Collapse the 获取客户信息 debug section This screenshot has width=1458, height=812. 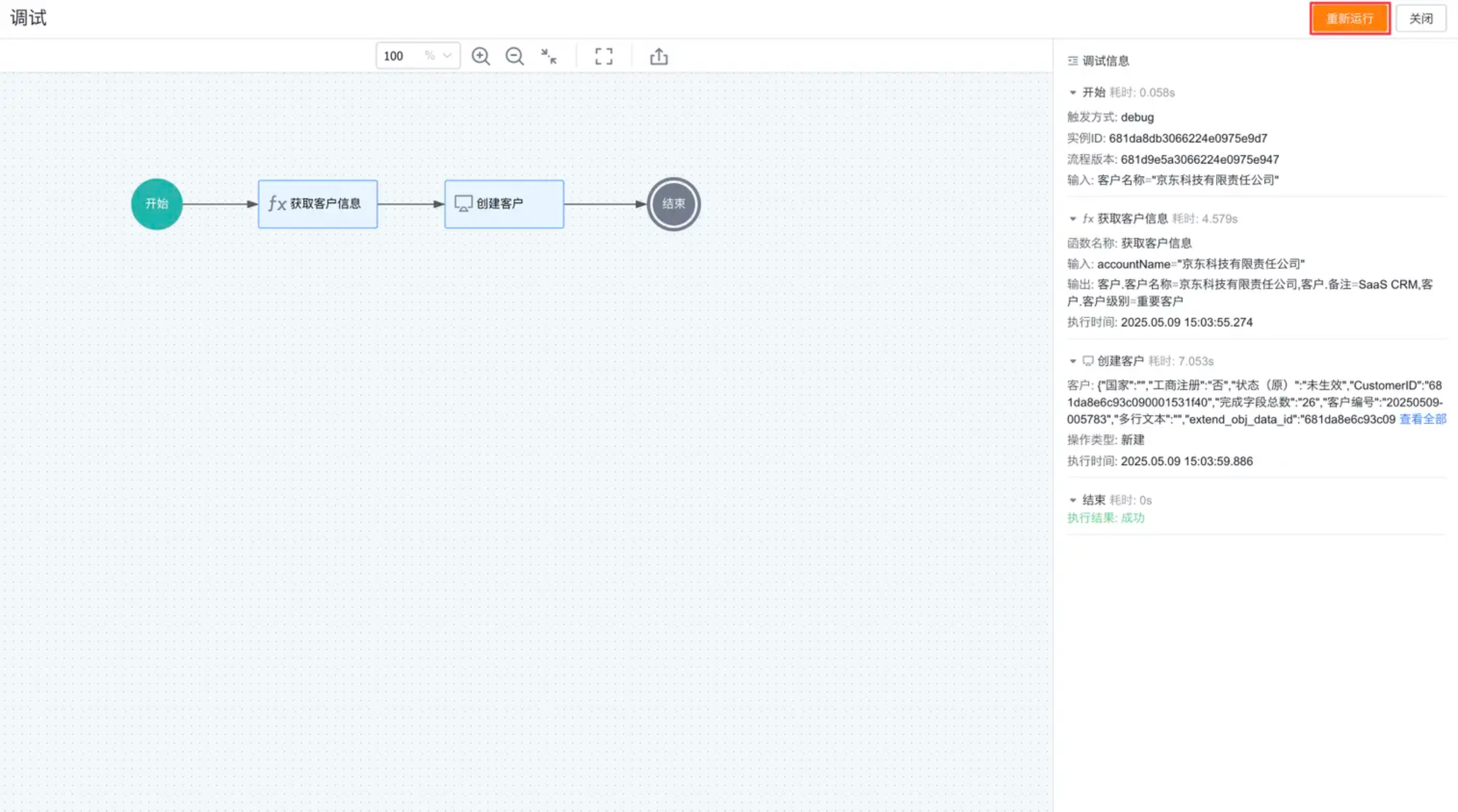(x=1073, y=218)
